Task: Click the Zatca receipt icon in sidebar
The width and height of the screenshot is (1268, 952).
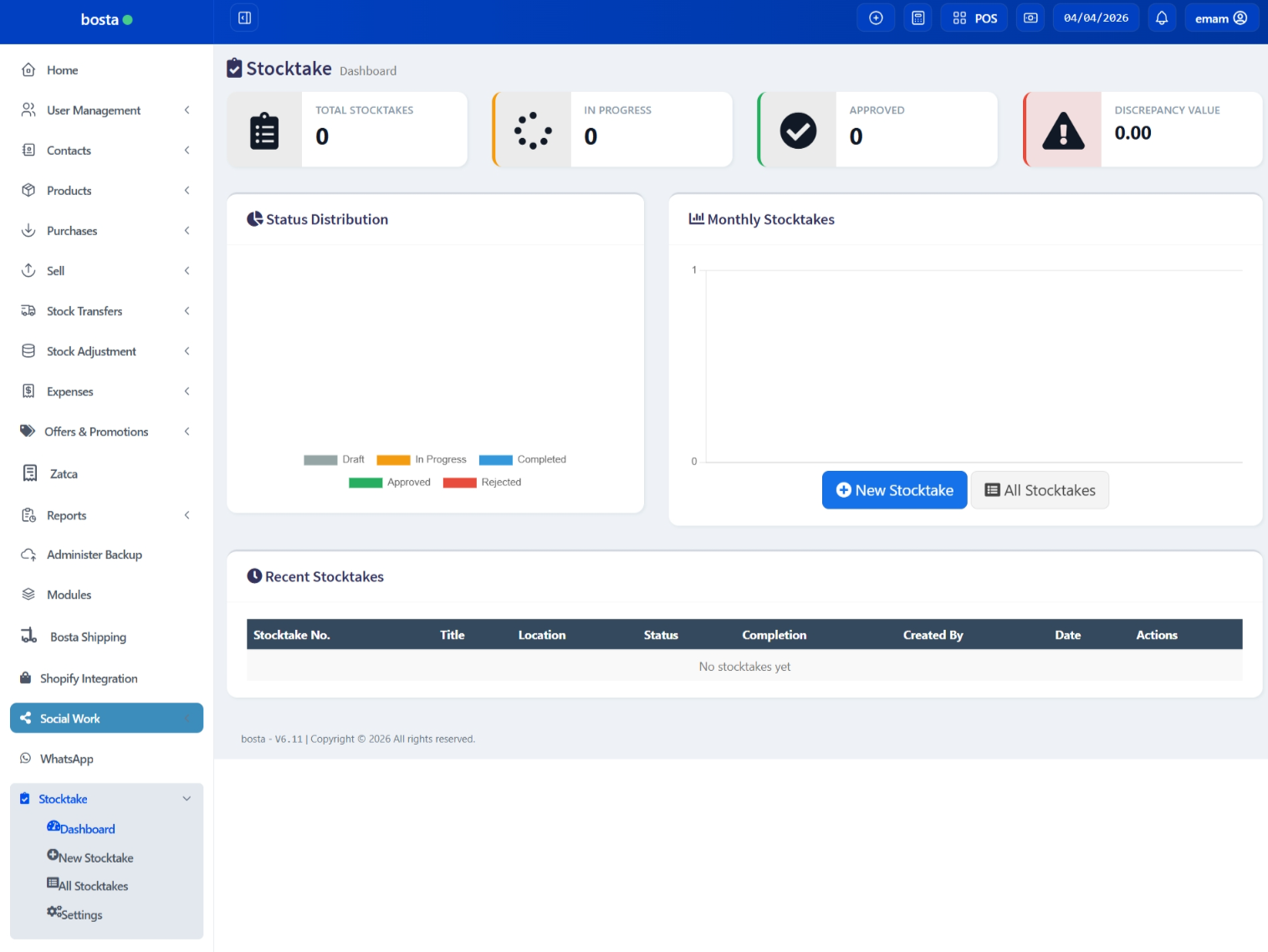Action: click(30, 473)
